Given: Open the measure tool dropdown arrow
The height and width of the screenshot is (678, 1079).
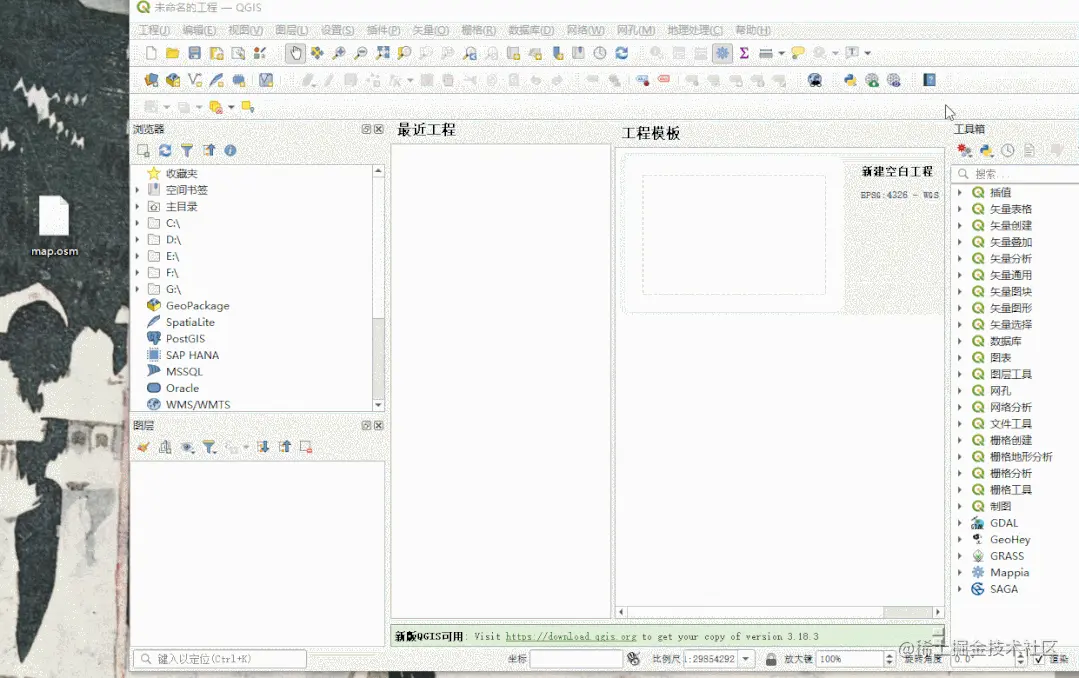Looking at the screenshot, I should [x=782, y=53].
